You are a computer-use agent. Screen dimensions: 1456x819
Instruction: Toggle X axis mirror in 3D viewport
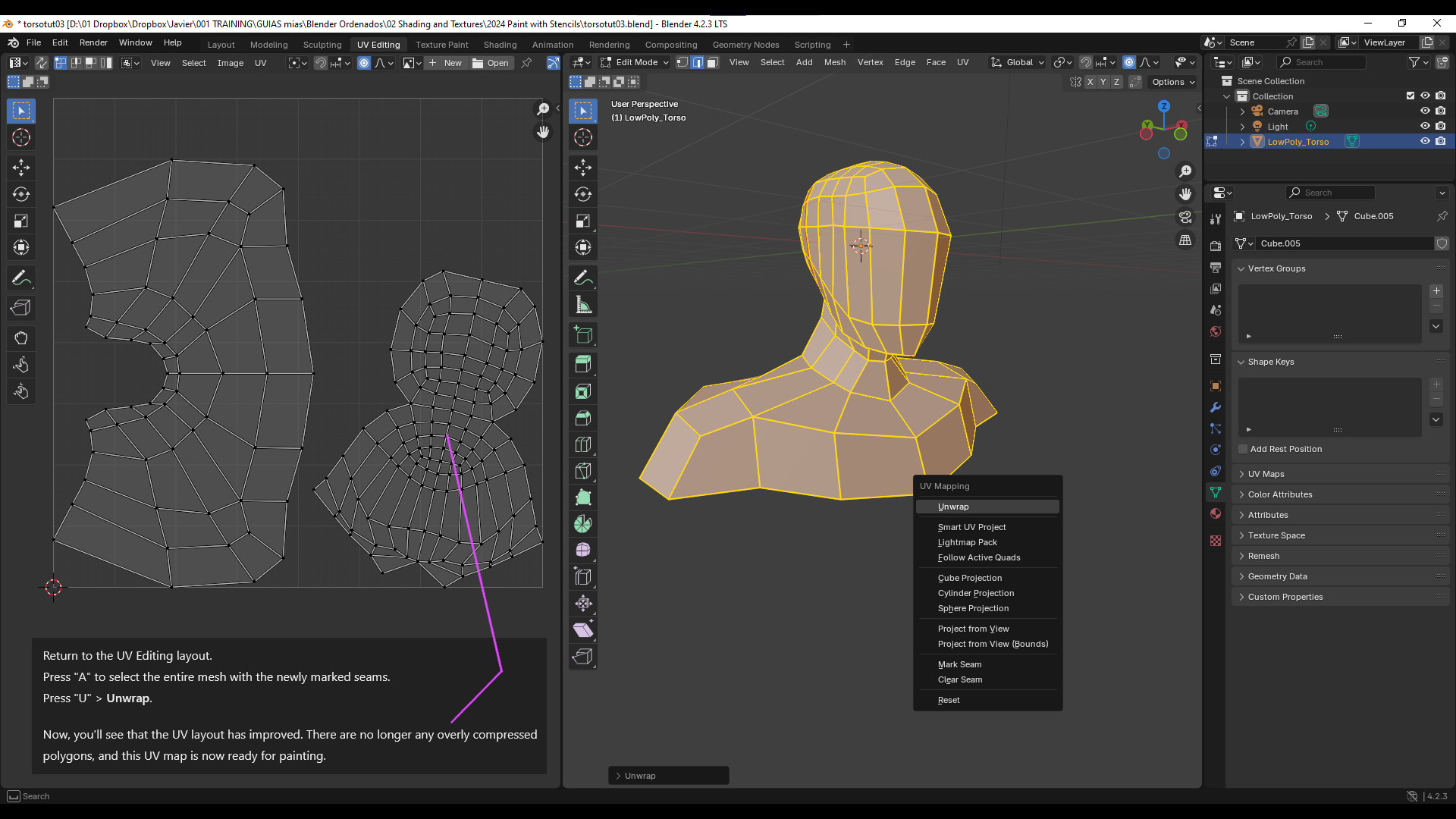tap(1090, 82)
